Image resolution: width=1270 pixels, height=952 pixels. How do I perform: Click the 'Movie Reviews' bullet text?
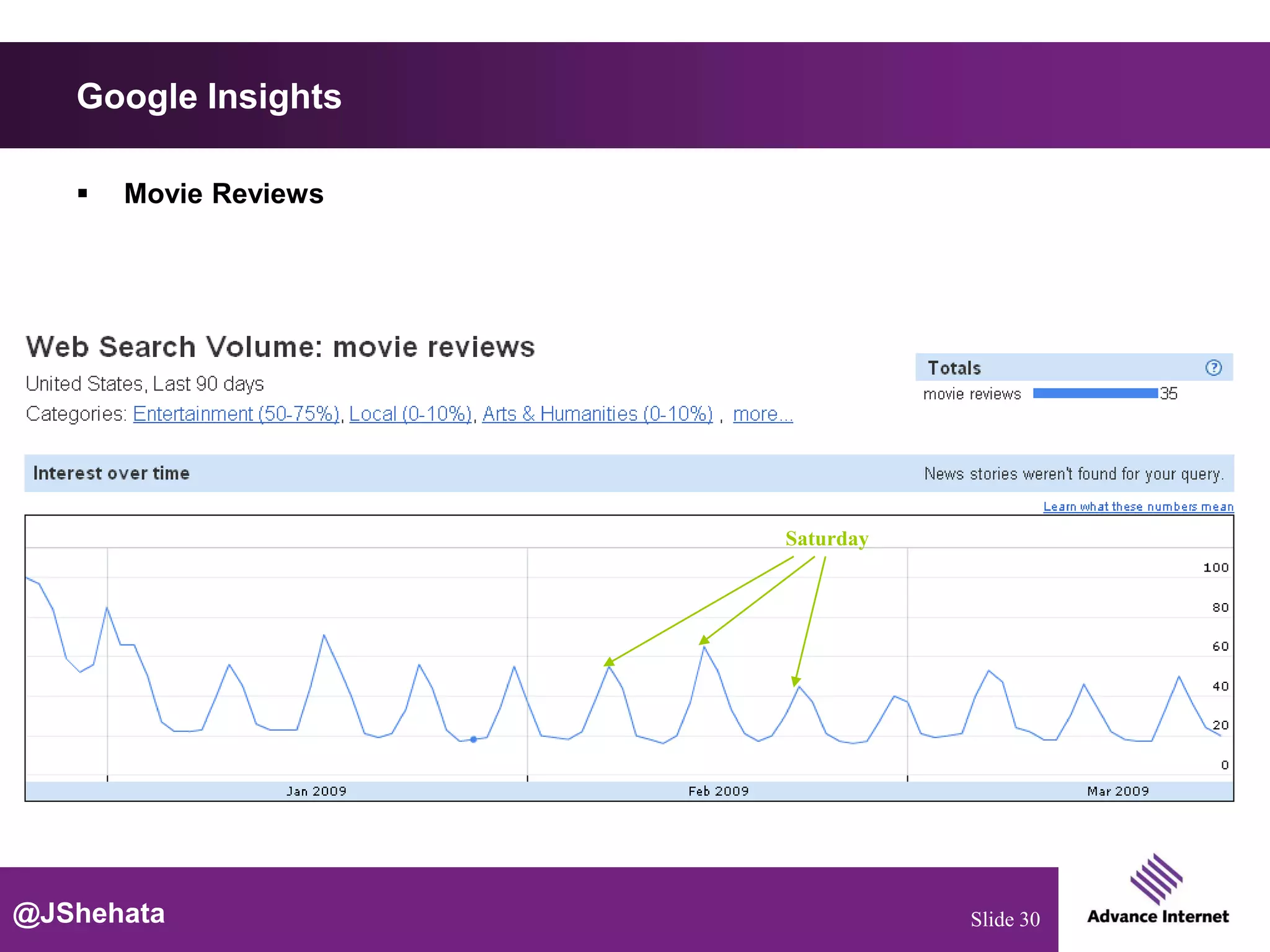pyautogui.click(x=224, y=193)
